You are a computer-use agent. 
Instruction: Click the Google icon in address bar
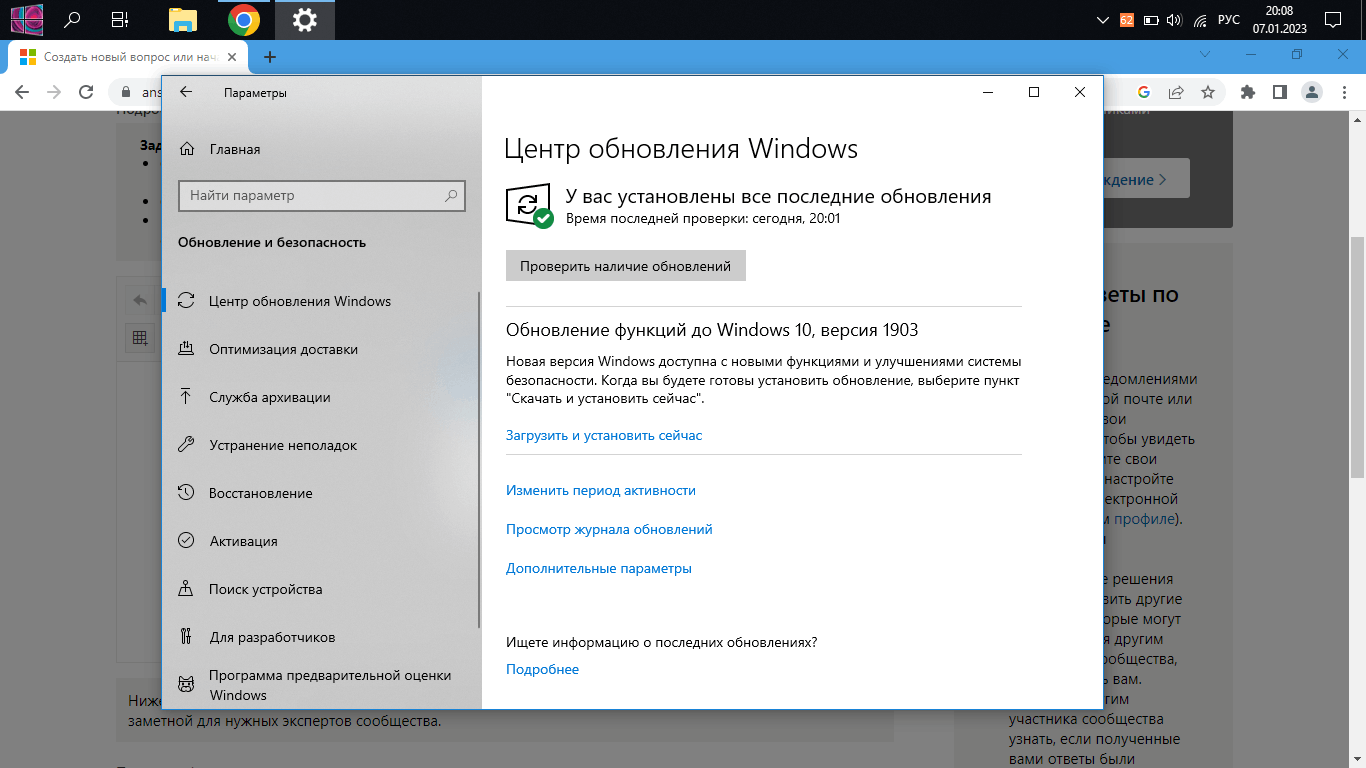click(x=1144, y=92)
